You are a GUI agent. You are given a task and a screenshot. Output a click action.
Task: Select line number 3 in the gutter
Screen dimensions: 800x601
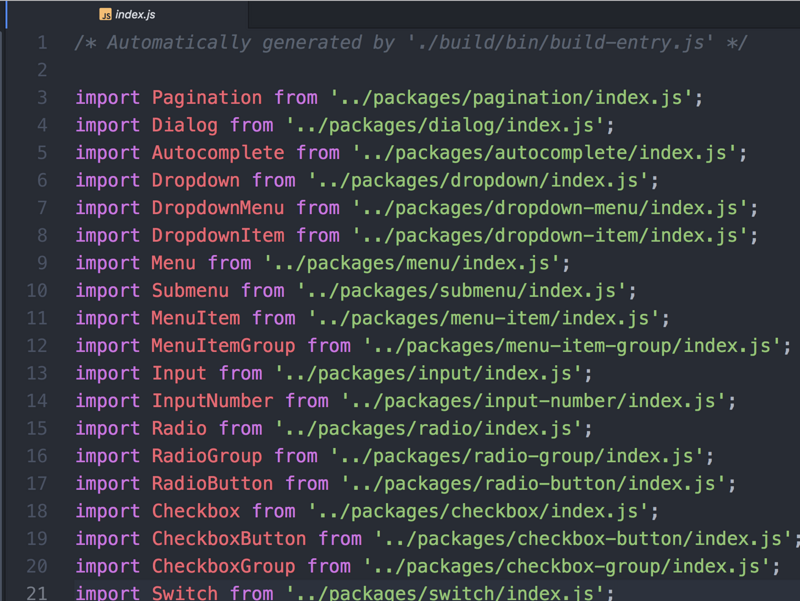(x=41, y=98)
